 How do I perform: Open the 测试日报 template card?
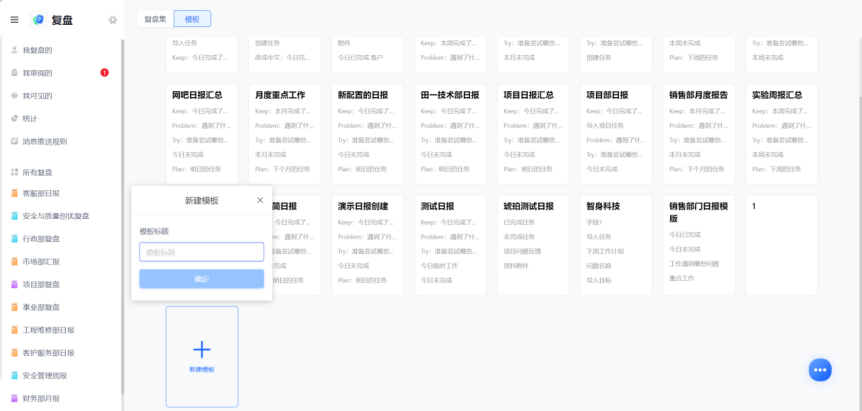[x=450, y=246]
